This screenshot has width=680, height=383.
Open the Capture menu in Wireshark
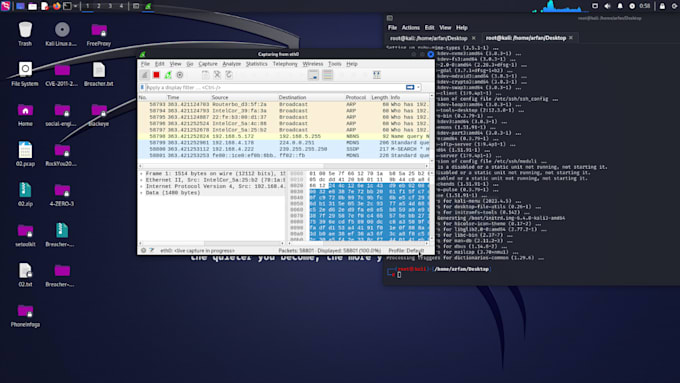pyautogui.click(x=208, y=64)
